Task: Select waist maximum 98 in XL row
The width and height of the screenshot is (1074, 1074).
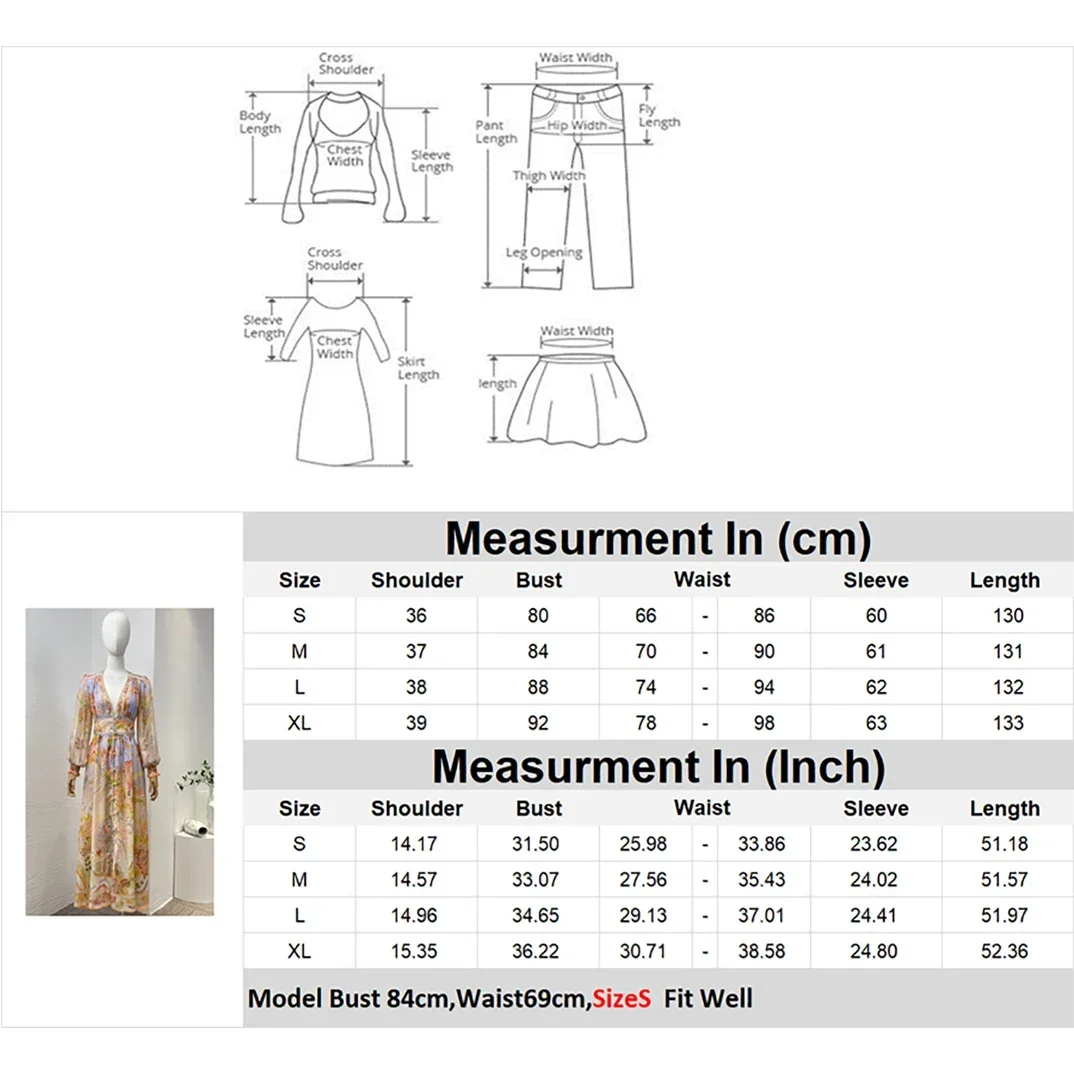Action: (764, 722)
